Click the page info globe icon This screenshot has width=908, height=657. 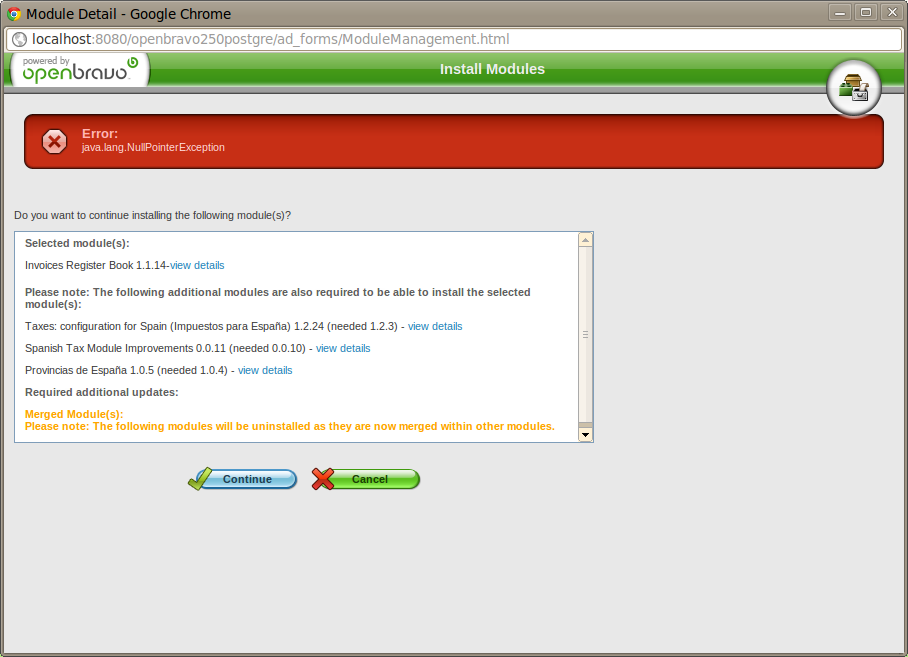pyautogui.click(x=20, y=39)
